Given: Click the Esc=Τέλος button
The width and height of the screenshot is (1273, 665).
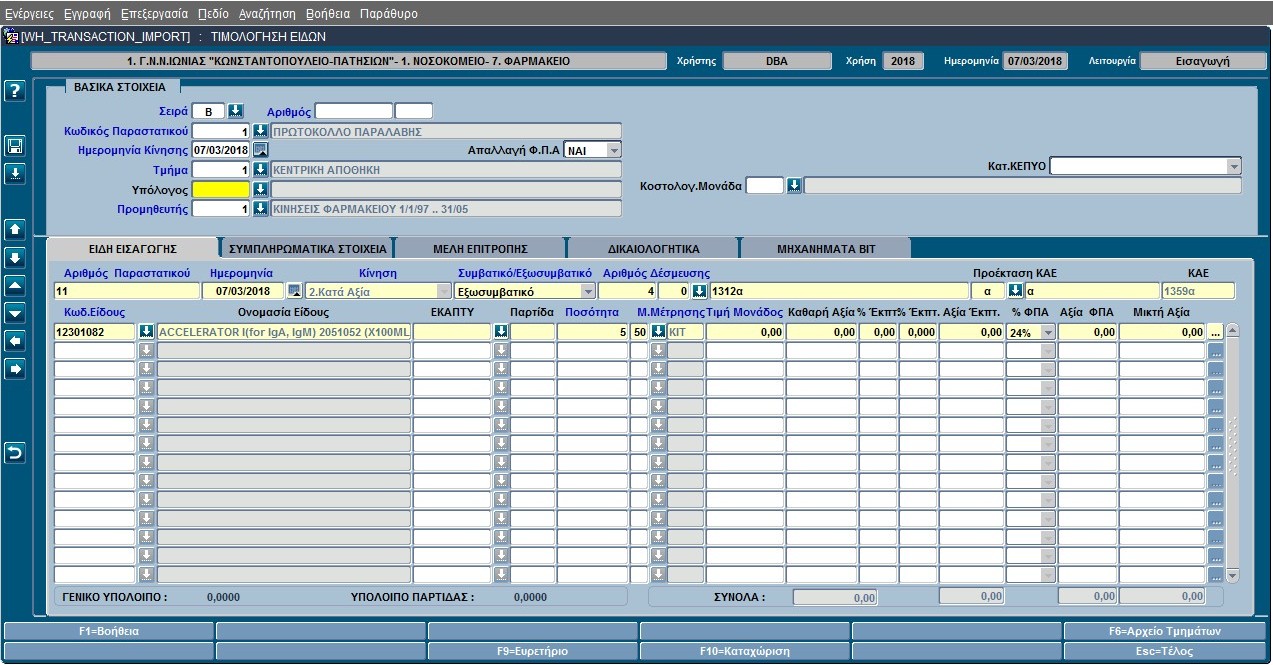Looking at the screenshot, I should pos(1165,651).
